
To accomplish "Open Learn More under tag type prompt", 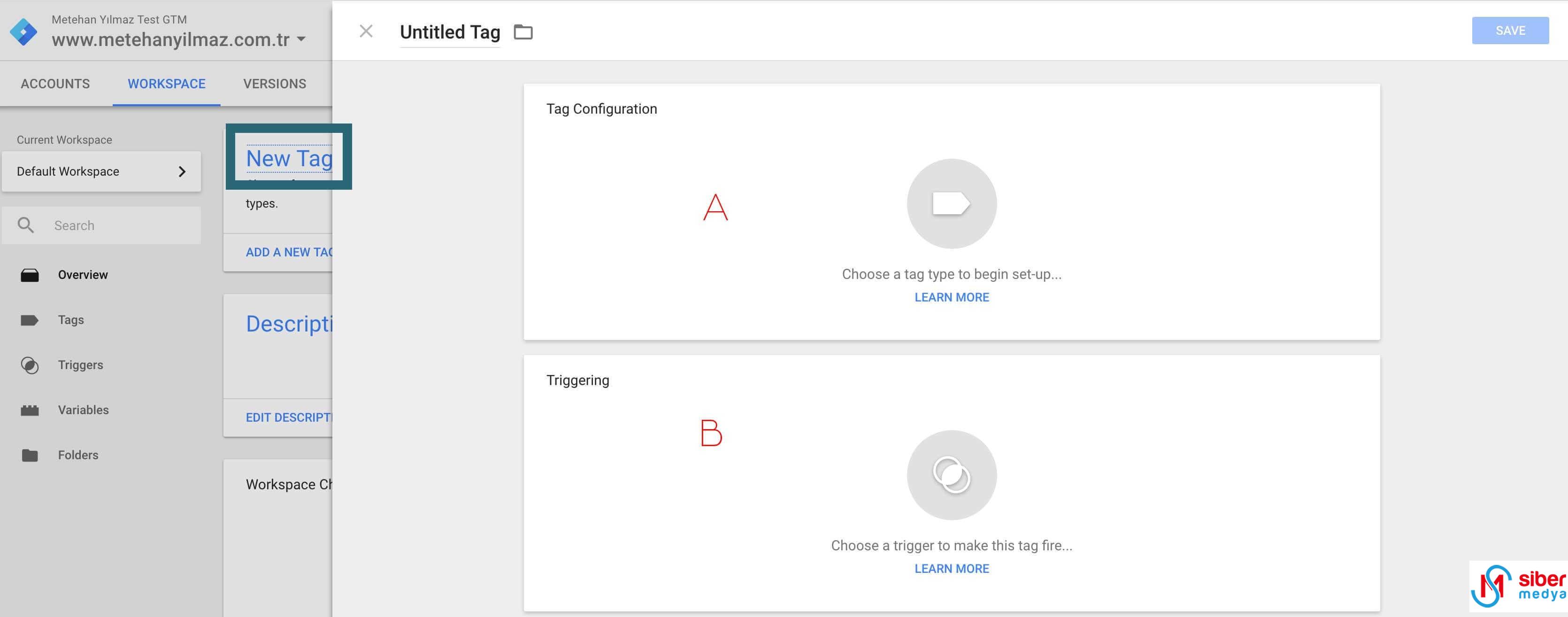I will tap(952, 297).
